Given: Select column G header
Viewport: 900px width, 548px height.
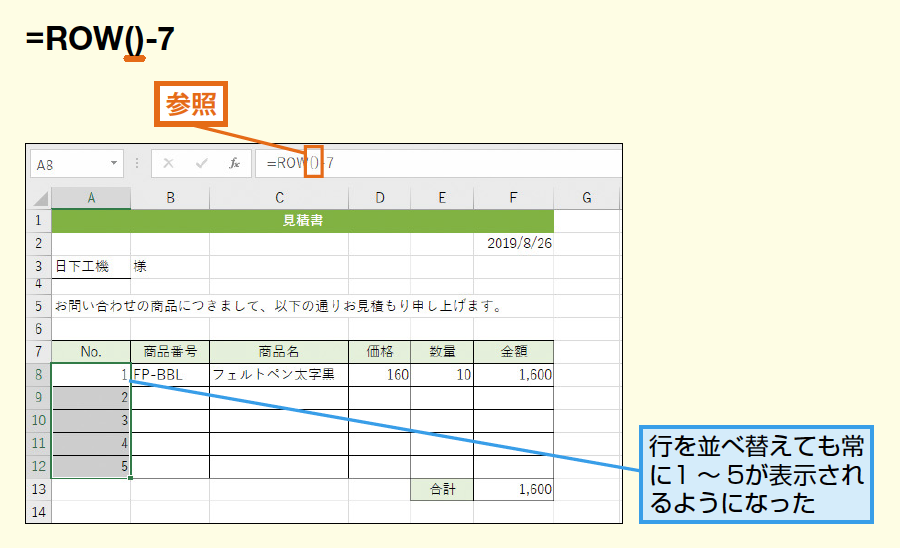Looking at the screenshot, I should [587, 199].
